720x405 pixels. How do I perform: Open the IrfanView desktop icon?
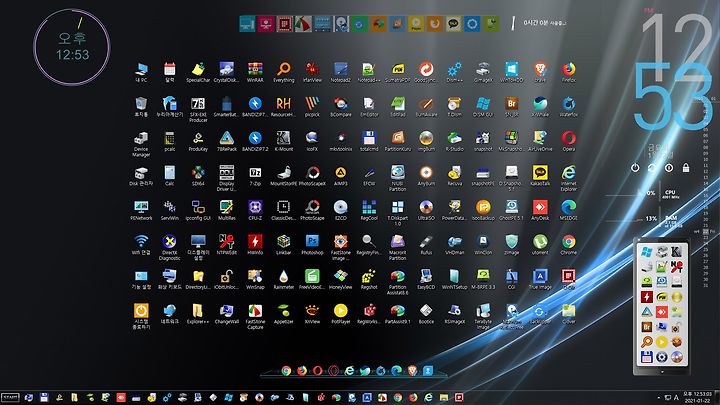(x=312, y=70)
